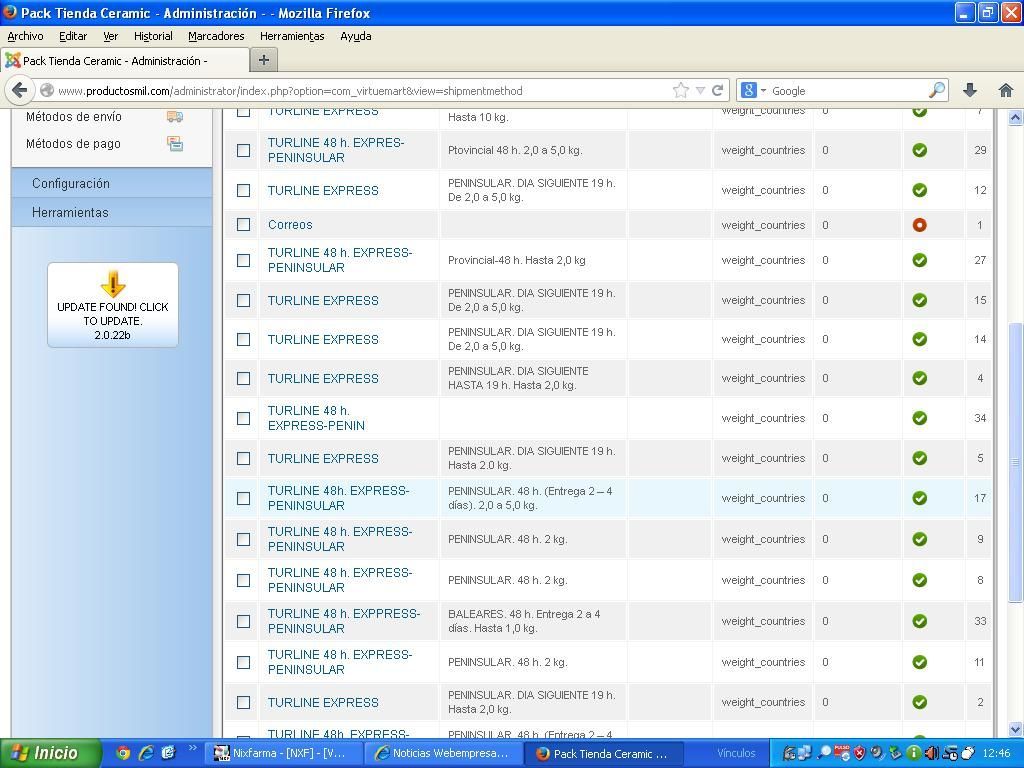Check box for TURLINE EXPRESS with ID 2
This screenshot has height=768, width=1024.
(244, 702)
